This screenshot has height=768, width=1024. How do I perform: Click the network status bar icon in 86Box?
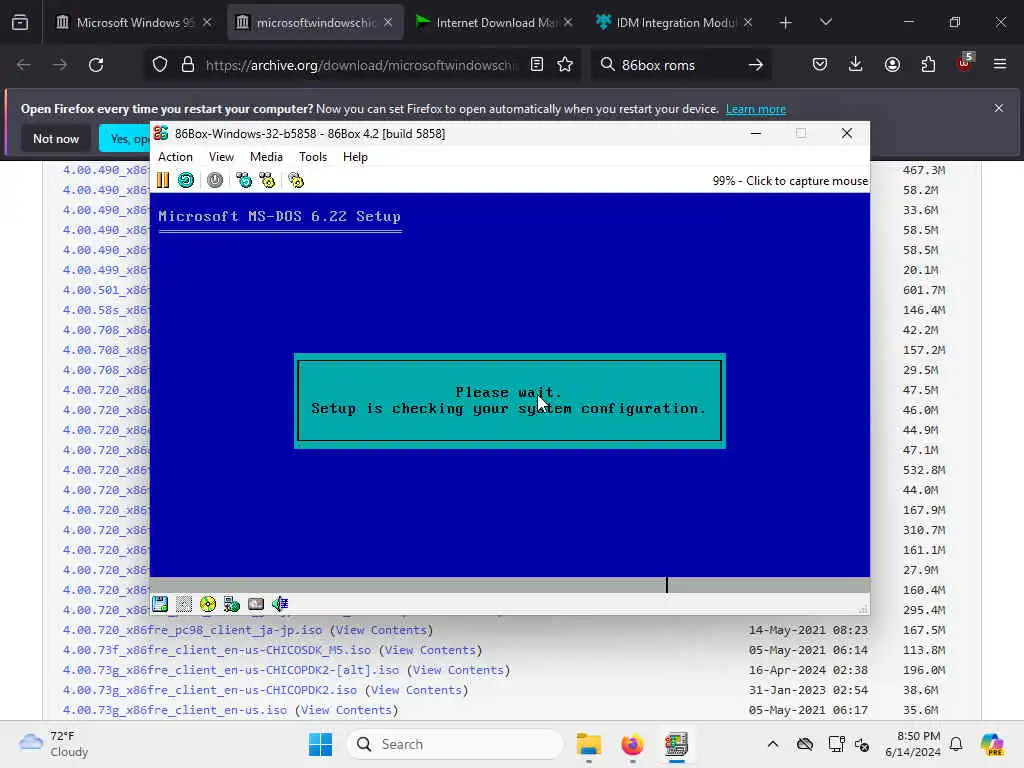(232, 604)
